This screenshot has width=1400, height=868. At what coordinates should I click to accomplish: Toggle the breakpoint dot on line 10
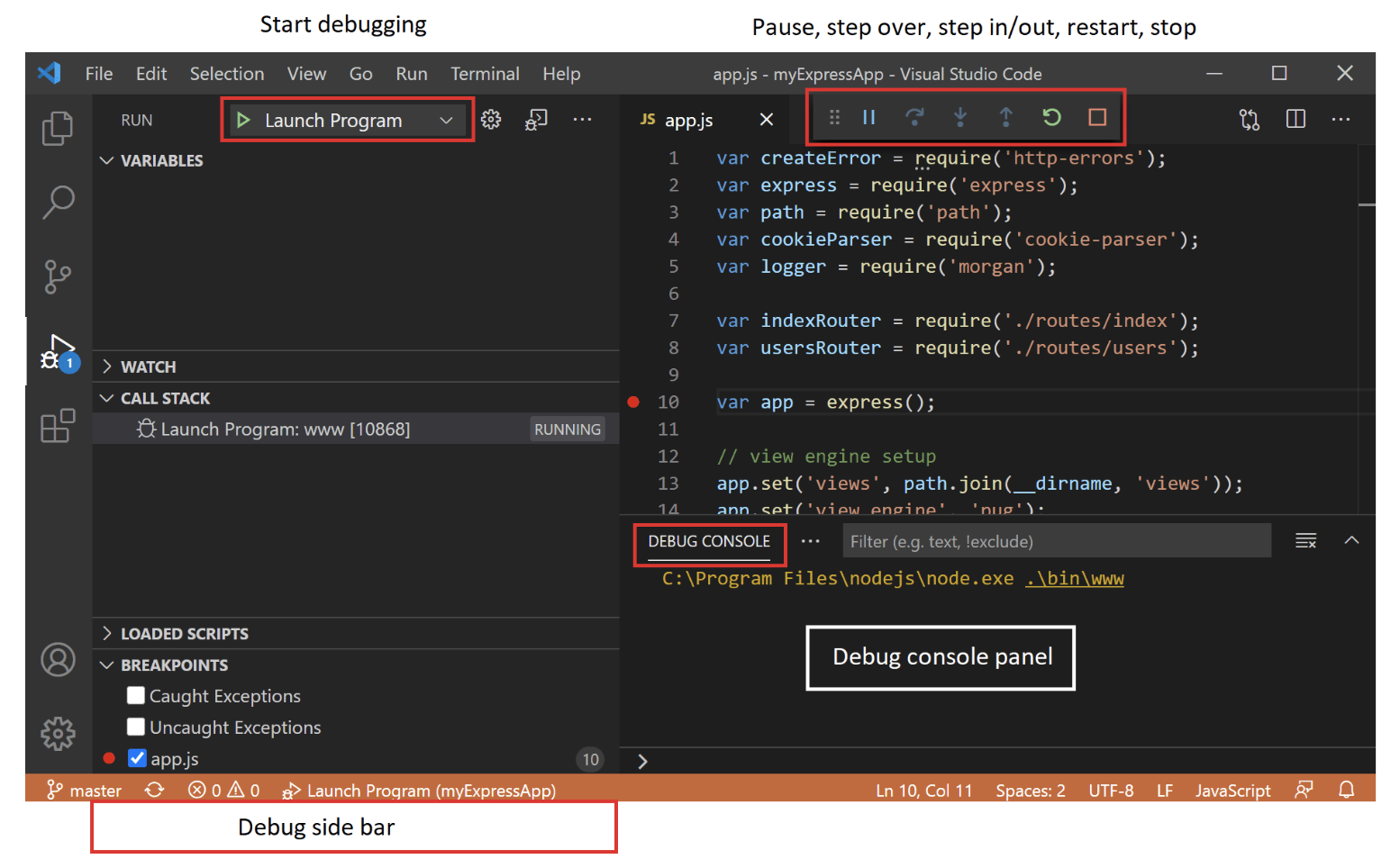(x=633, y=402)
